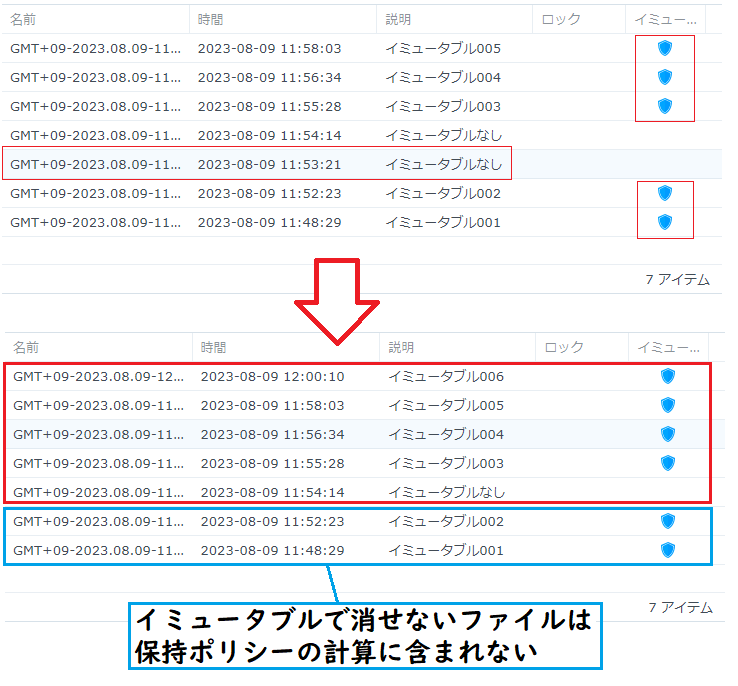738x686 pixels.
Task: Click lower table time 2023-08-09 11:58:03
Action: (273, 406)
